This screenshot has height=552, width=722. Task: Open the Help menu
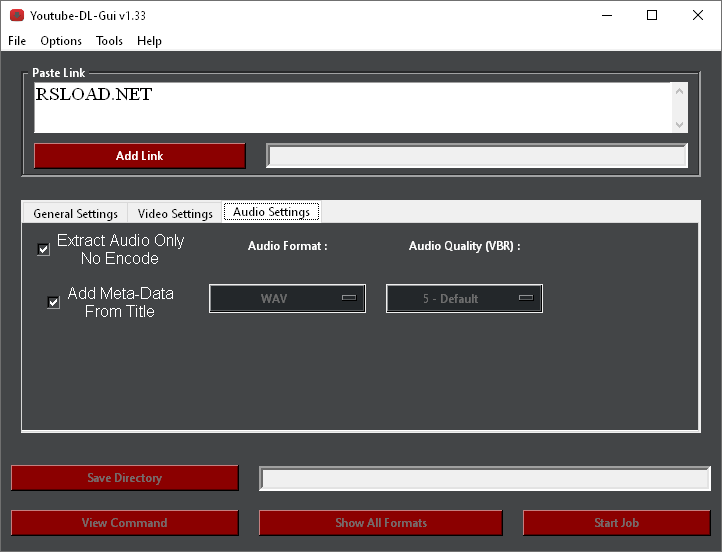point(149,41)
